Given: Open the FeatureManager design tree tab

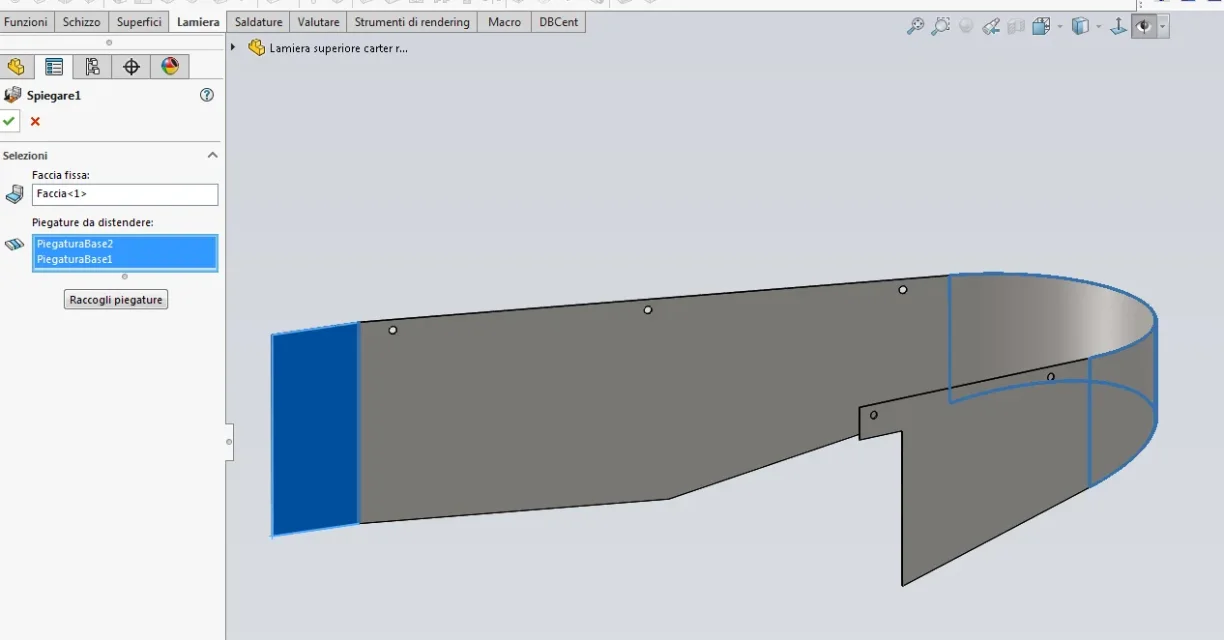Looking at the screenshot, I should 15,67.
